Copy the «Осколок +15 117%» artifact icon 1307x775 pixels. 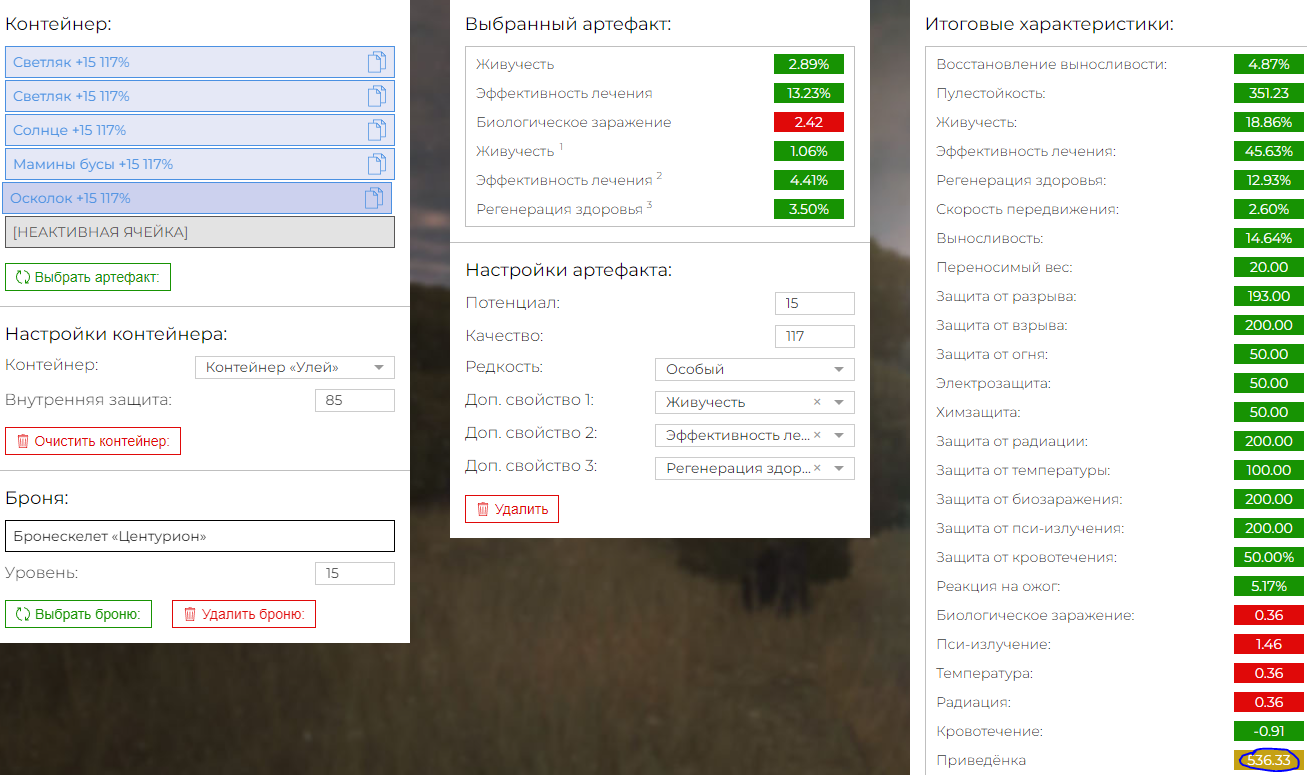(373, 198)
